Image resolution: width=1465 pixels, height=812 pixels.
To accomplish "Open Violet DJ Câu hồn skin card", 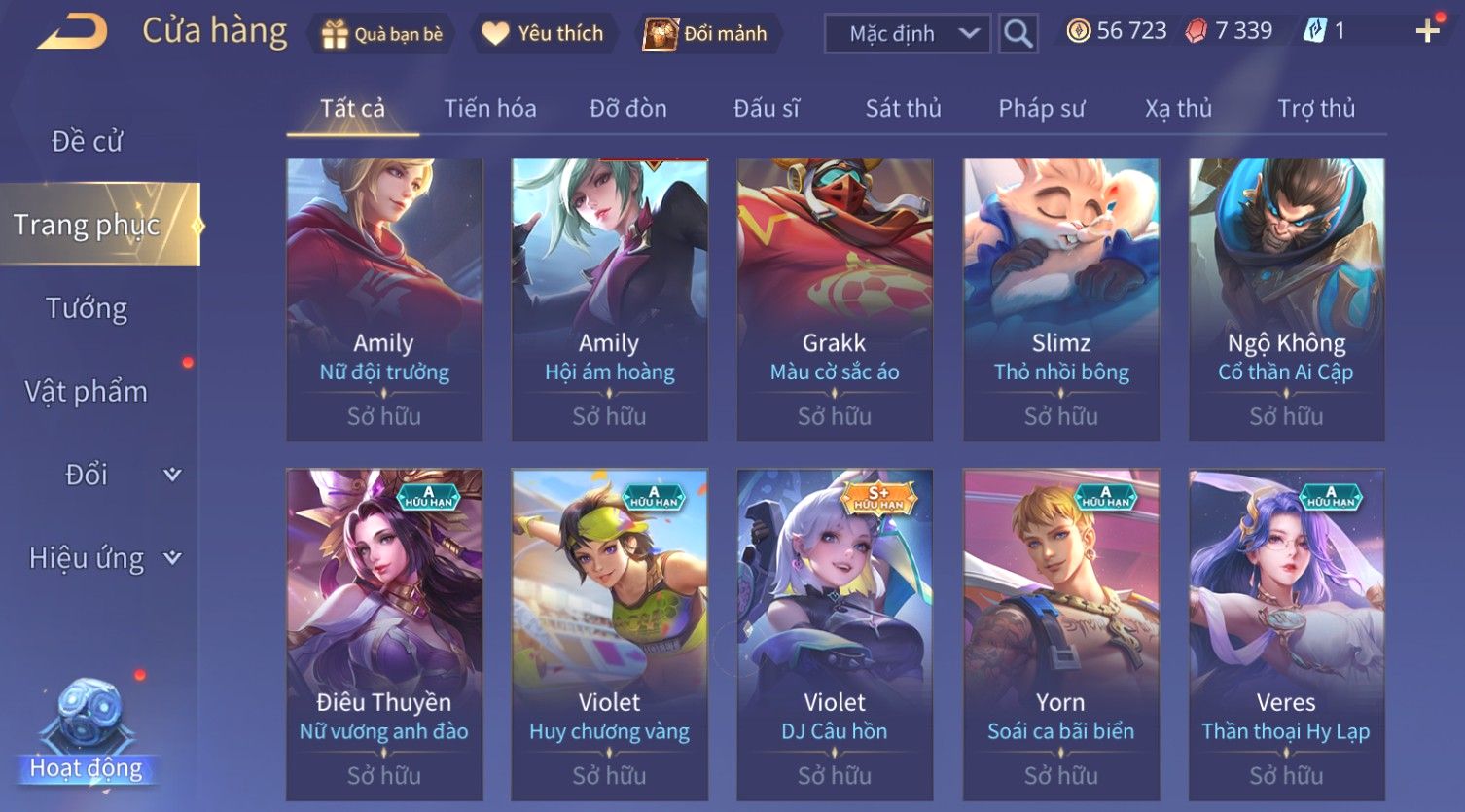I will point(835,635).
